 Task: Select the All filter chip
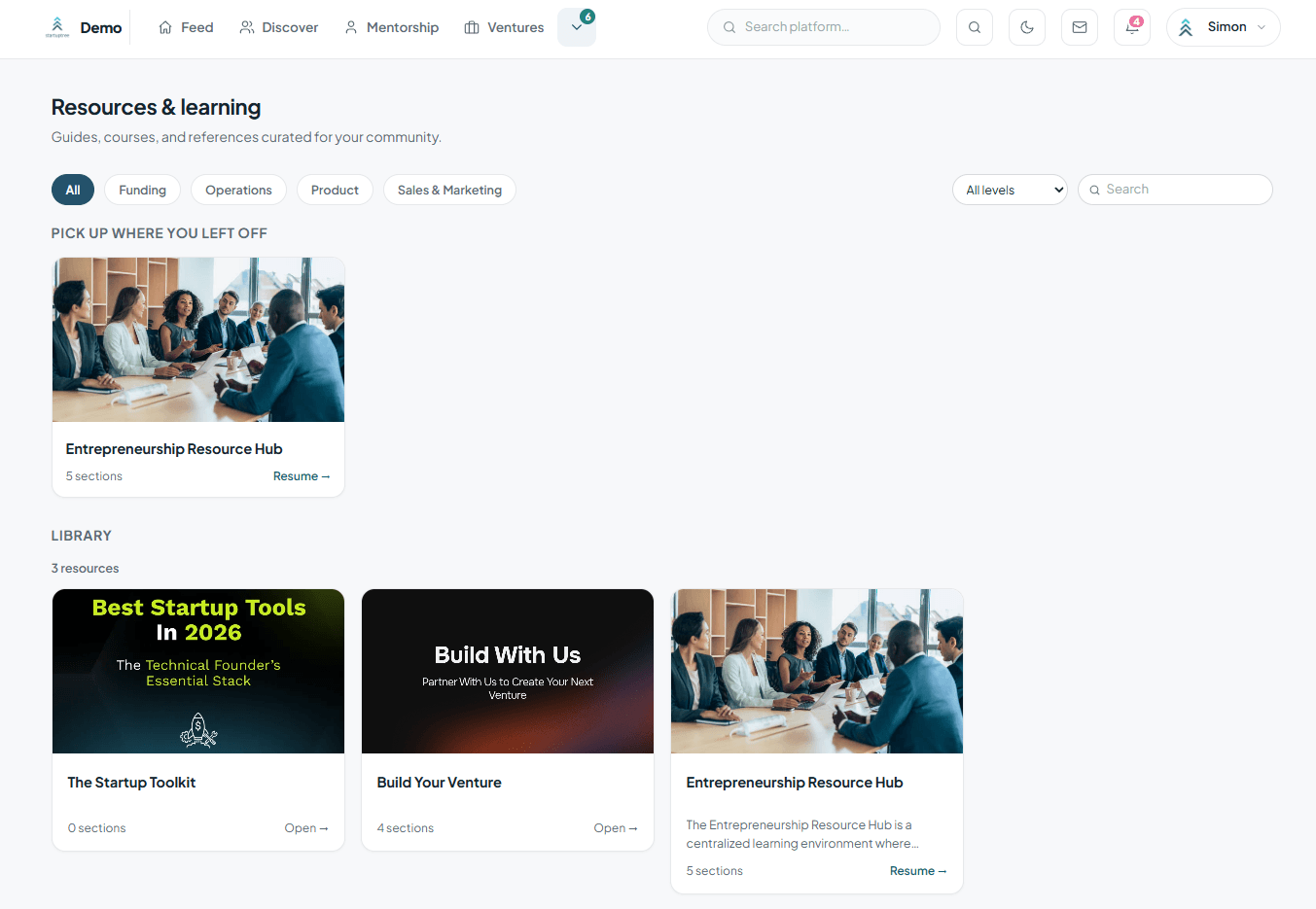(73, 190)
